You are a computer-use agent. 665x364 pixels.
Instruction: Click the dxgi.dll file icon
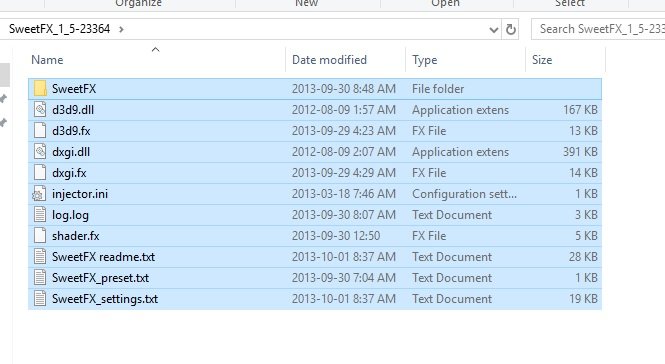pos(40,151)
